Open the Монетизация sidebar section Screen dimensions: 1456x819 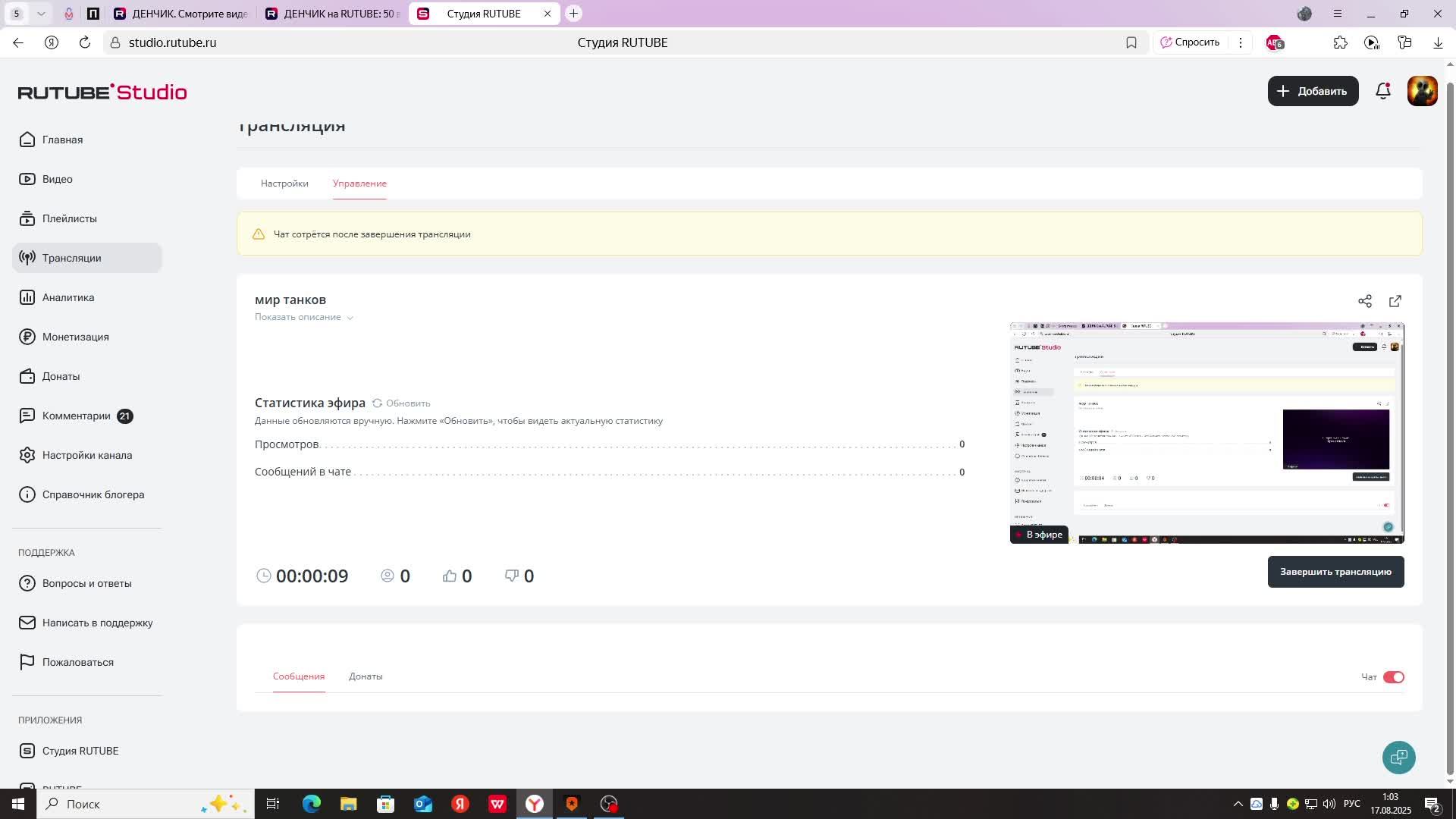pyautogui.click(x=75, y=337)
